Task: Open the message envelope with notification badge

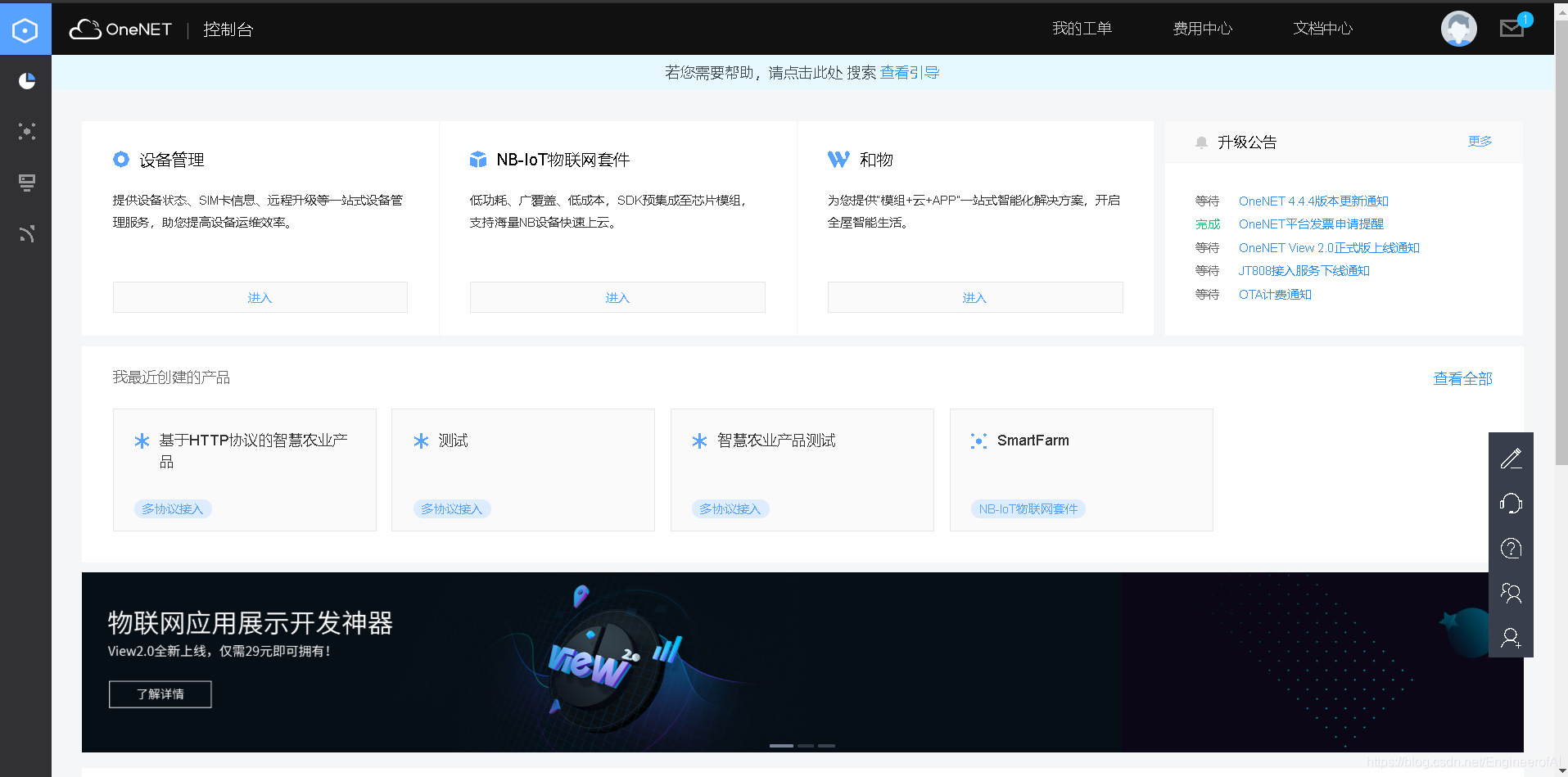Action: click(x=1511, y=27)
